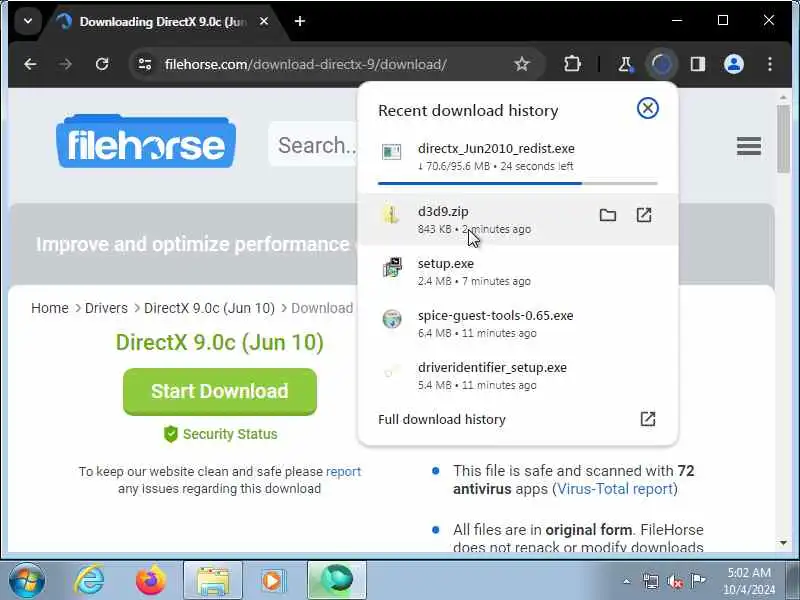Open the Extensions puzzle icon
The image size is (800, 600).
coord(572,64)
